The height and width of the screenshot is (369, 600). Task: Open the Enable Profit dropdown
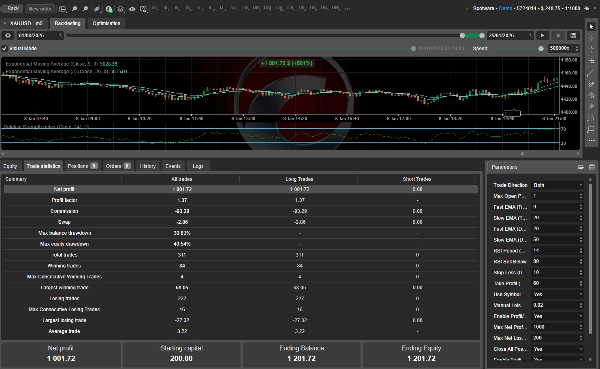558,316
